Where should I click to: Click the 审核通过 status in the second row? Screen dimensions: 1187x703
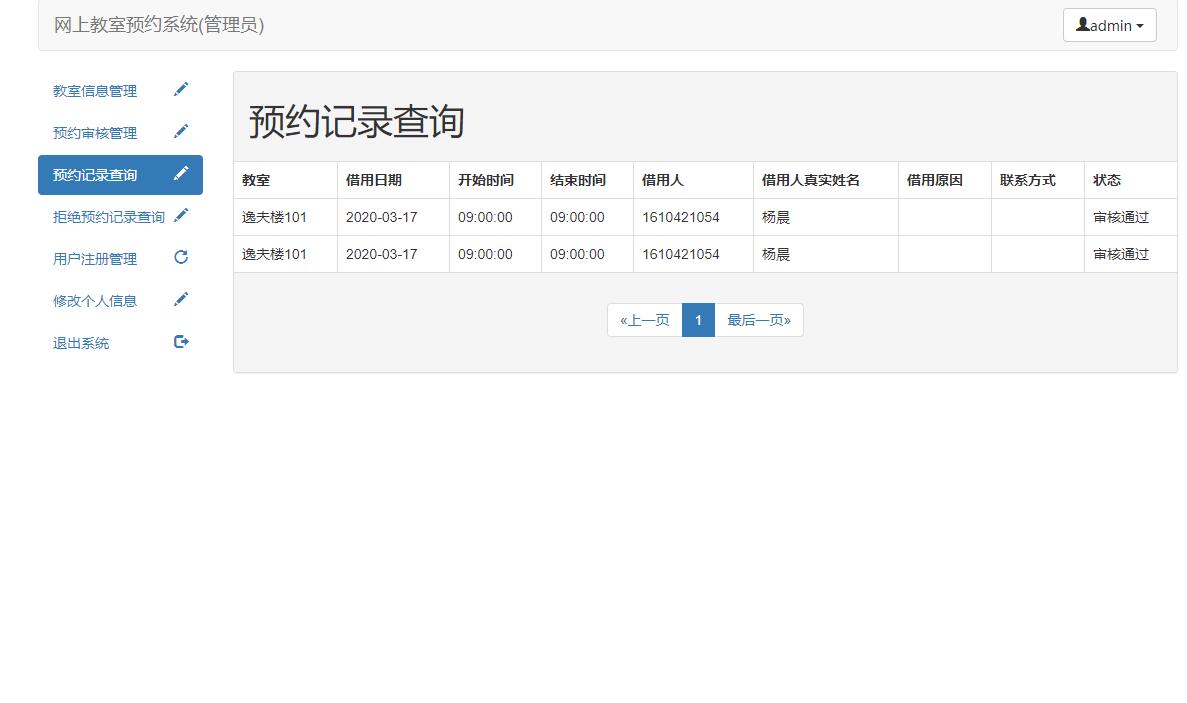pos(1117,254)
